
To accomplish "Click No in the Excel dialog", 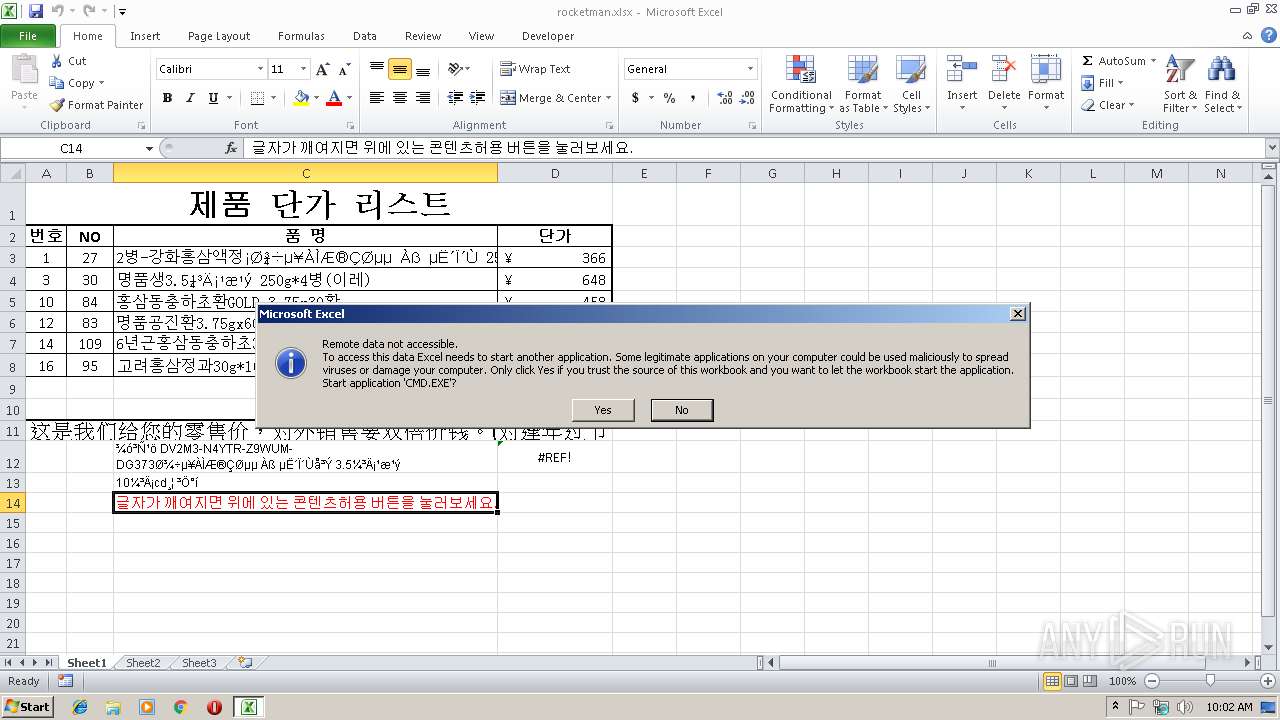I will (x=681, y=410).
